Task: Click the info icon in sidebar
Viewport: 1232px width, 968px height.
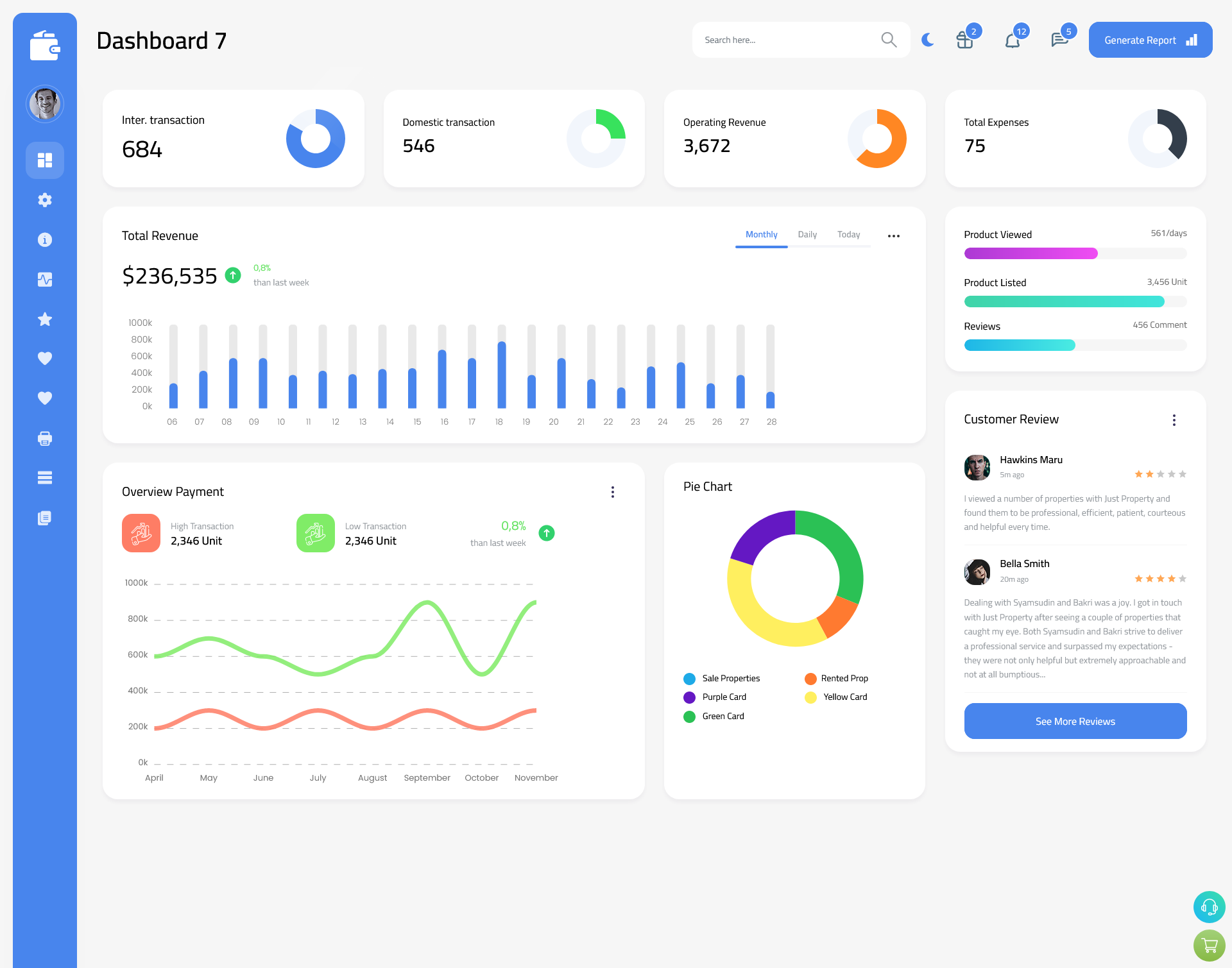Action: click(44, 239)
